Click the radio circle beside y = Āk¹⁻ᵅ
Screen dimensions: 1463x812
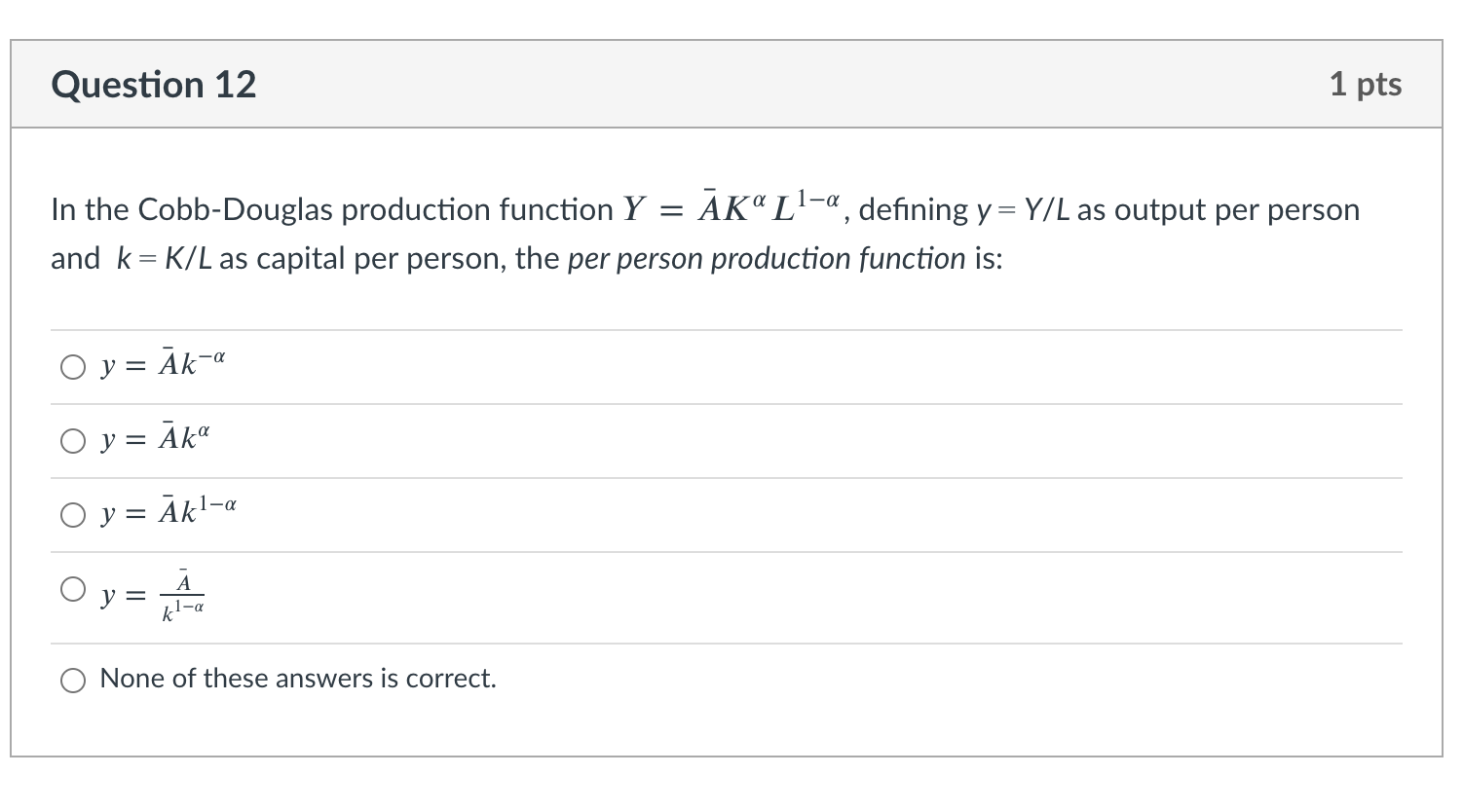pyautogui.click(x=73, y=515)
